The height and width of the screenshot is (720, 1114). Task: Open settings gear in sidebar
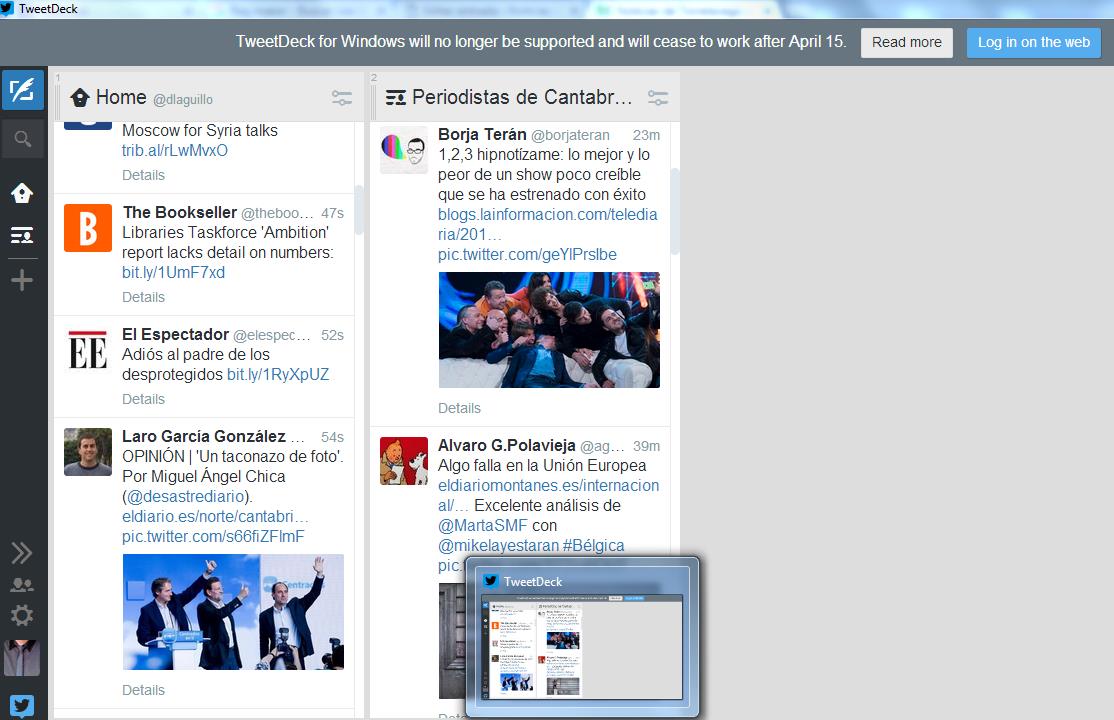[x=22, y=616]
